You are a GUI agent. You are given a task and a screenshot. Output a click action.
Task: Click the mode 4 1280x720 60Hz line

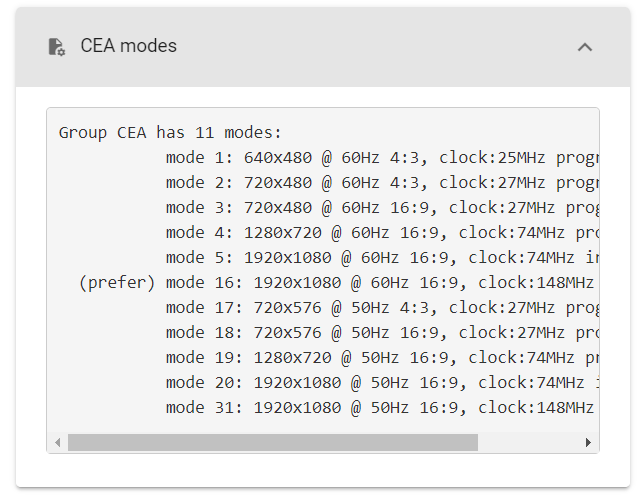tap(382, 233)
